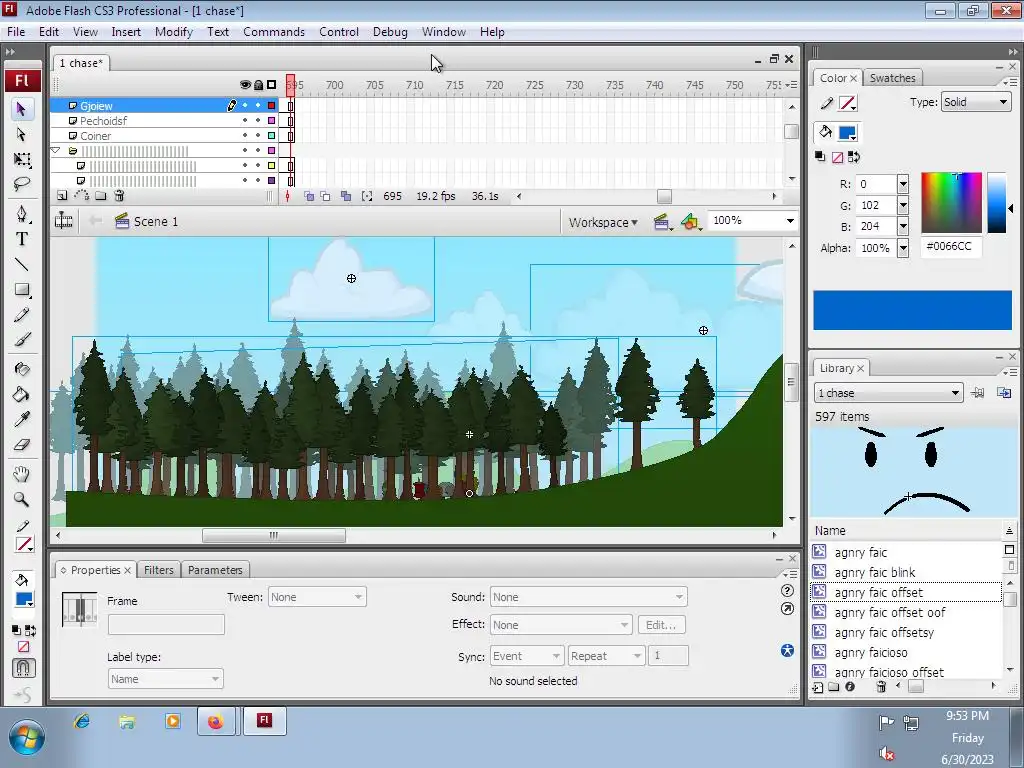Click the color spectrum picker
This screenshot has height=768, width=1024.
(x=952, y=202)
